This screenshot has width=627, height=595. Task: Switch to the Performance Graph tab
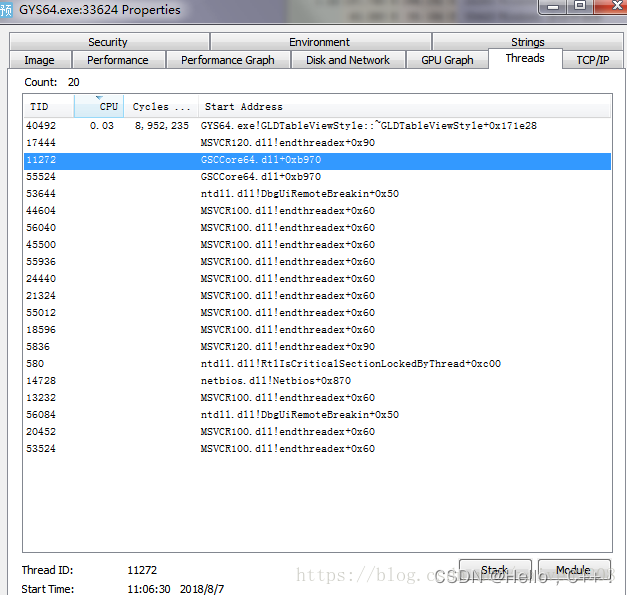point(228,60)
